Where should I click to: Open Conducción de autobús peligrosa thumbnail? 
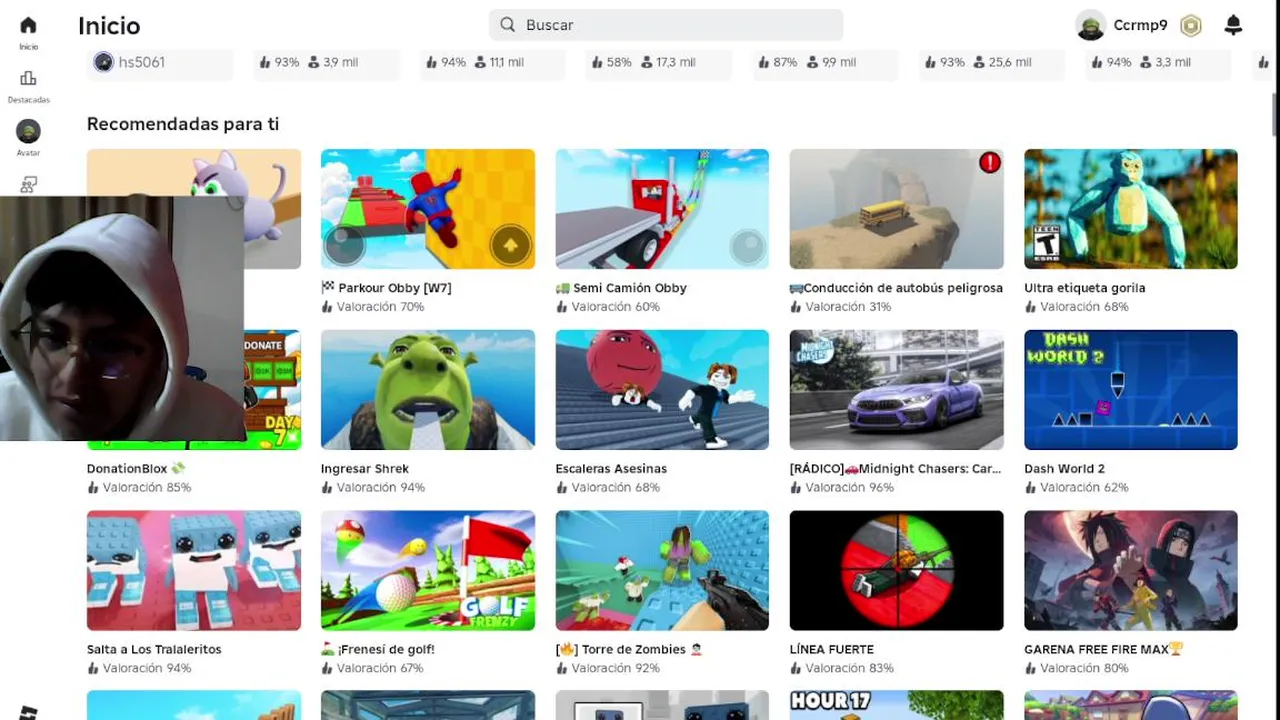896,209
